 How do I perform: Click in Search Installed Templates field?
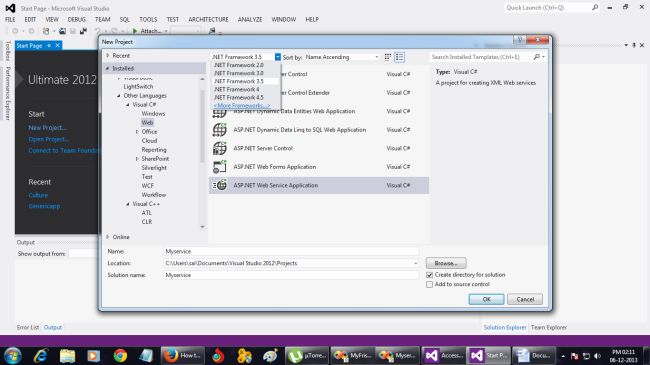click(x=481, y=57)
